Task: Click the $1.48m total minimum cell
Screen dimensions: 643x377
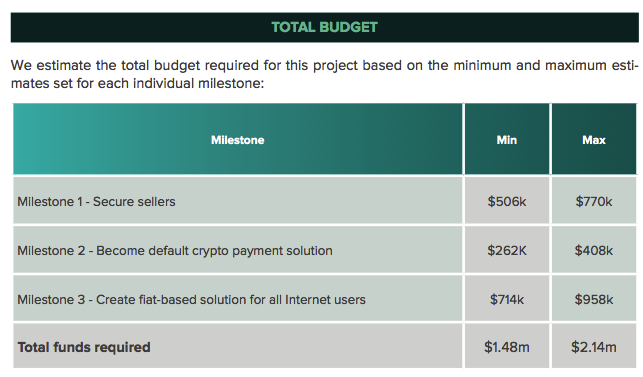Action: pos(507,346)
